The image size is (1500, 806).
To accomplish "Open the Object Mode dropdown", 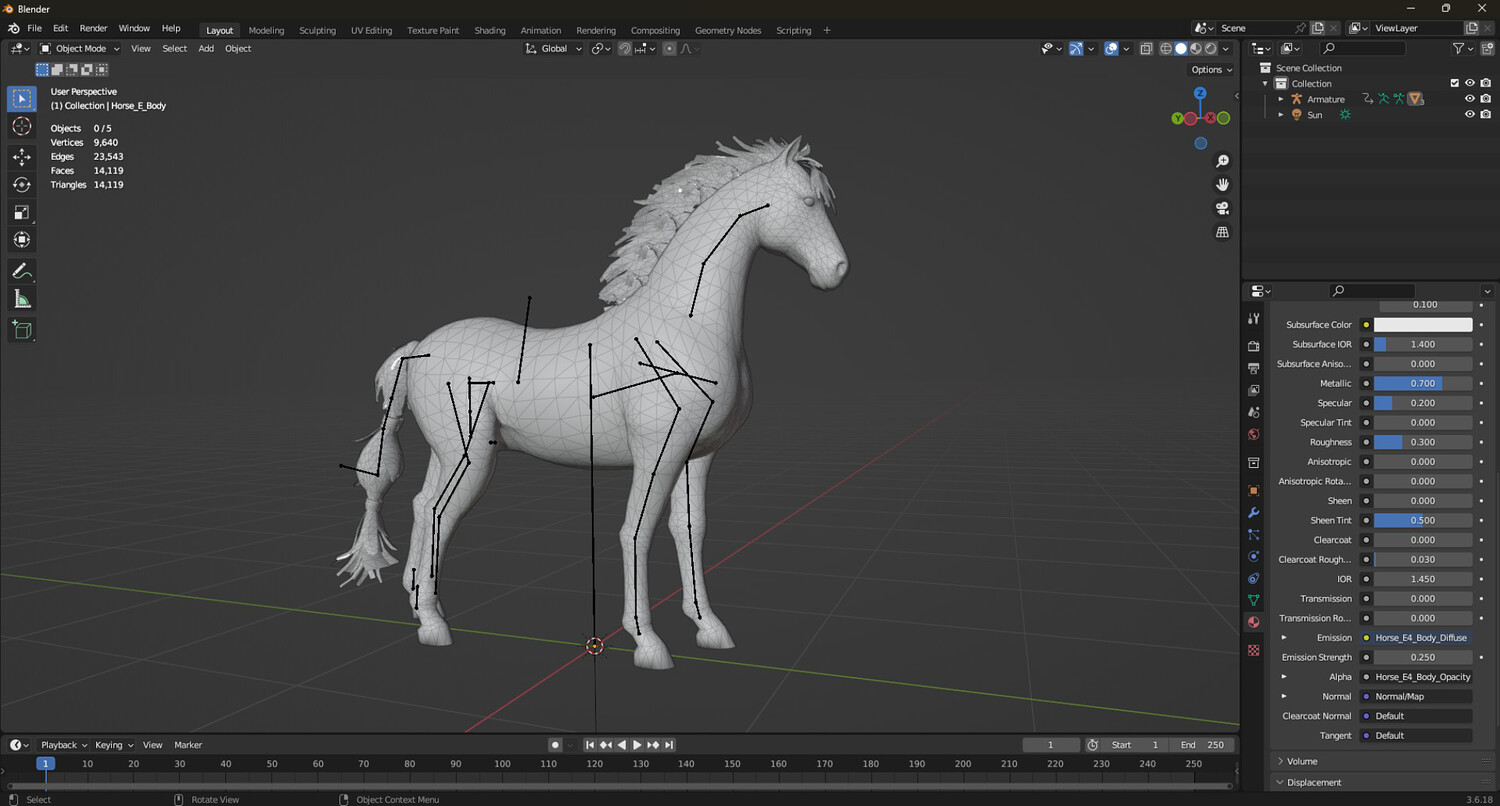I will tap(80, 48).
